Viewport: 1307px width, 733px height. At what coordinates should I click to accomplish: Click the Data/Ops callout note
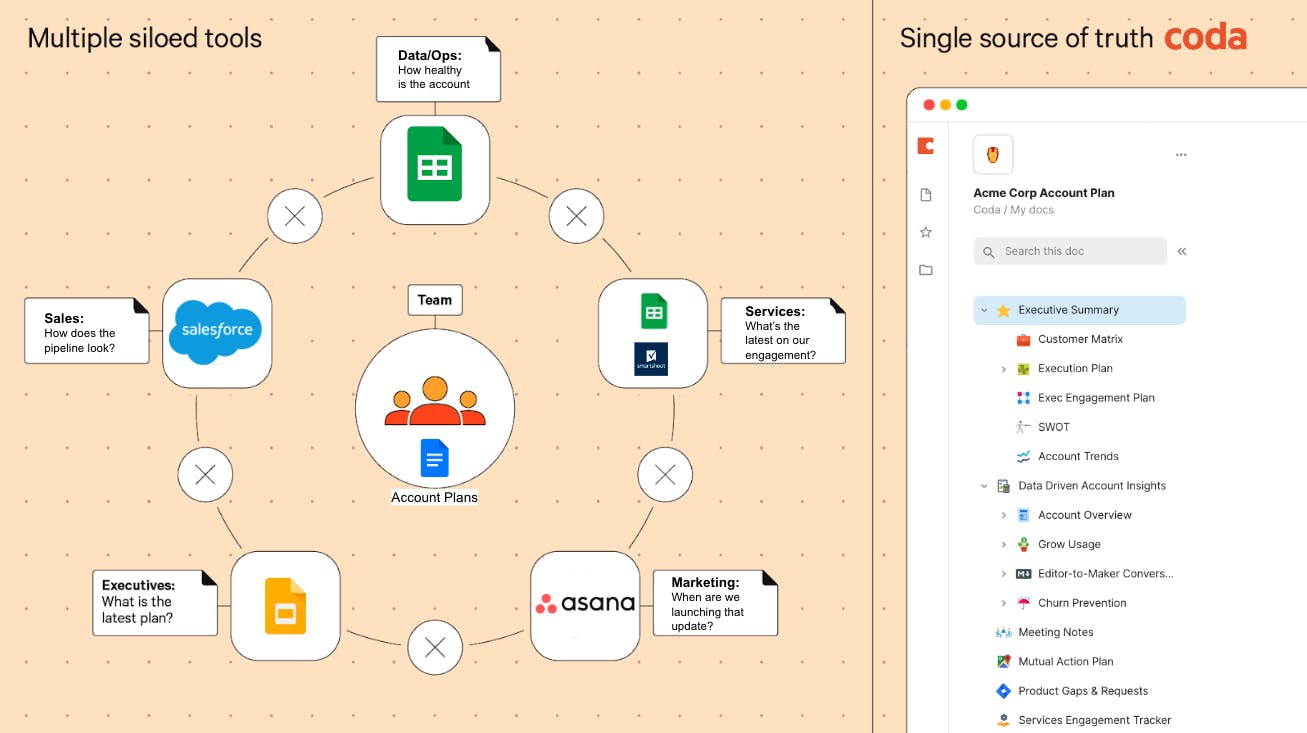[438, 70]
